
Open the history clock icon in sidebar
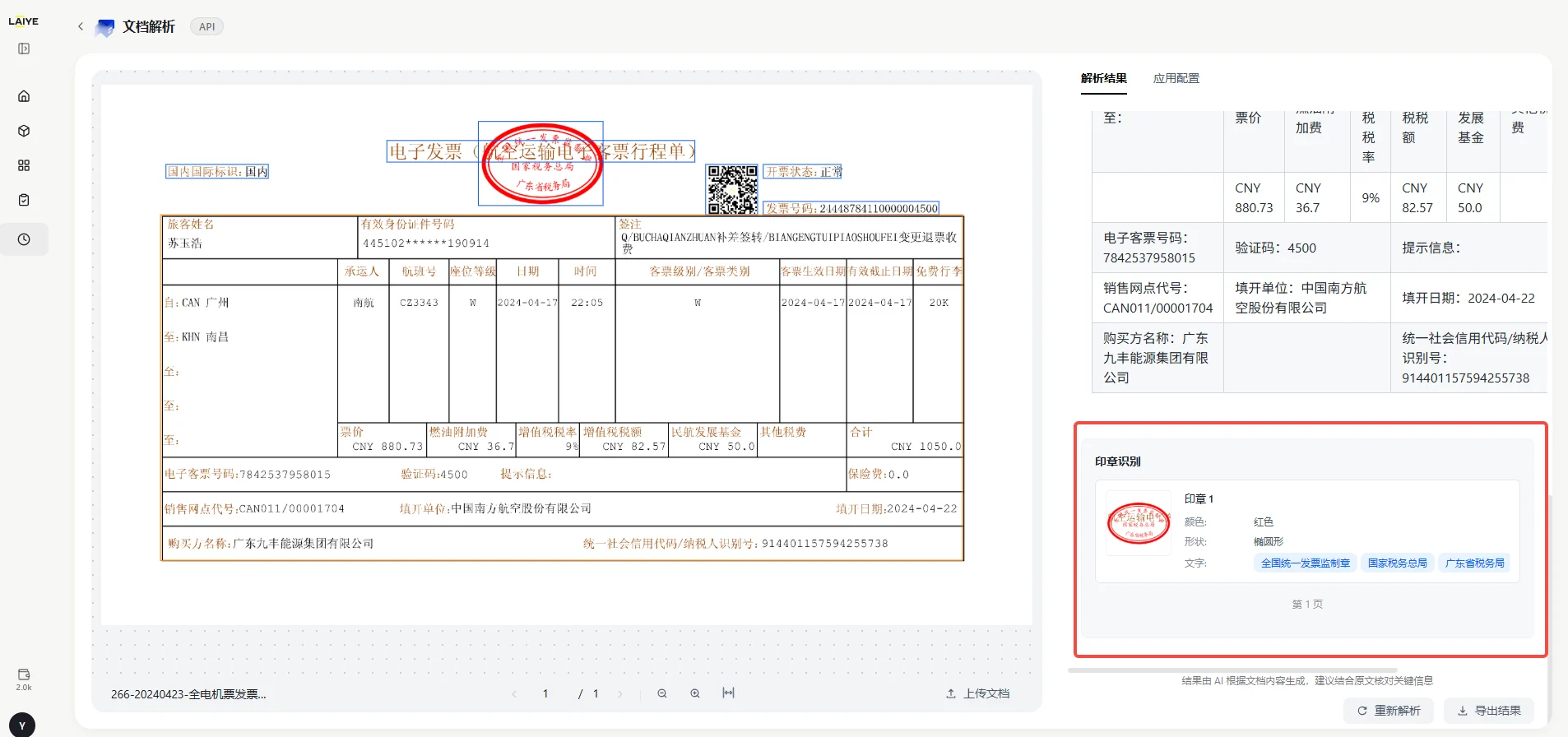[x=24, y=239]
